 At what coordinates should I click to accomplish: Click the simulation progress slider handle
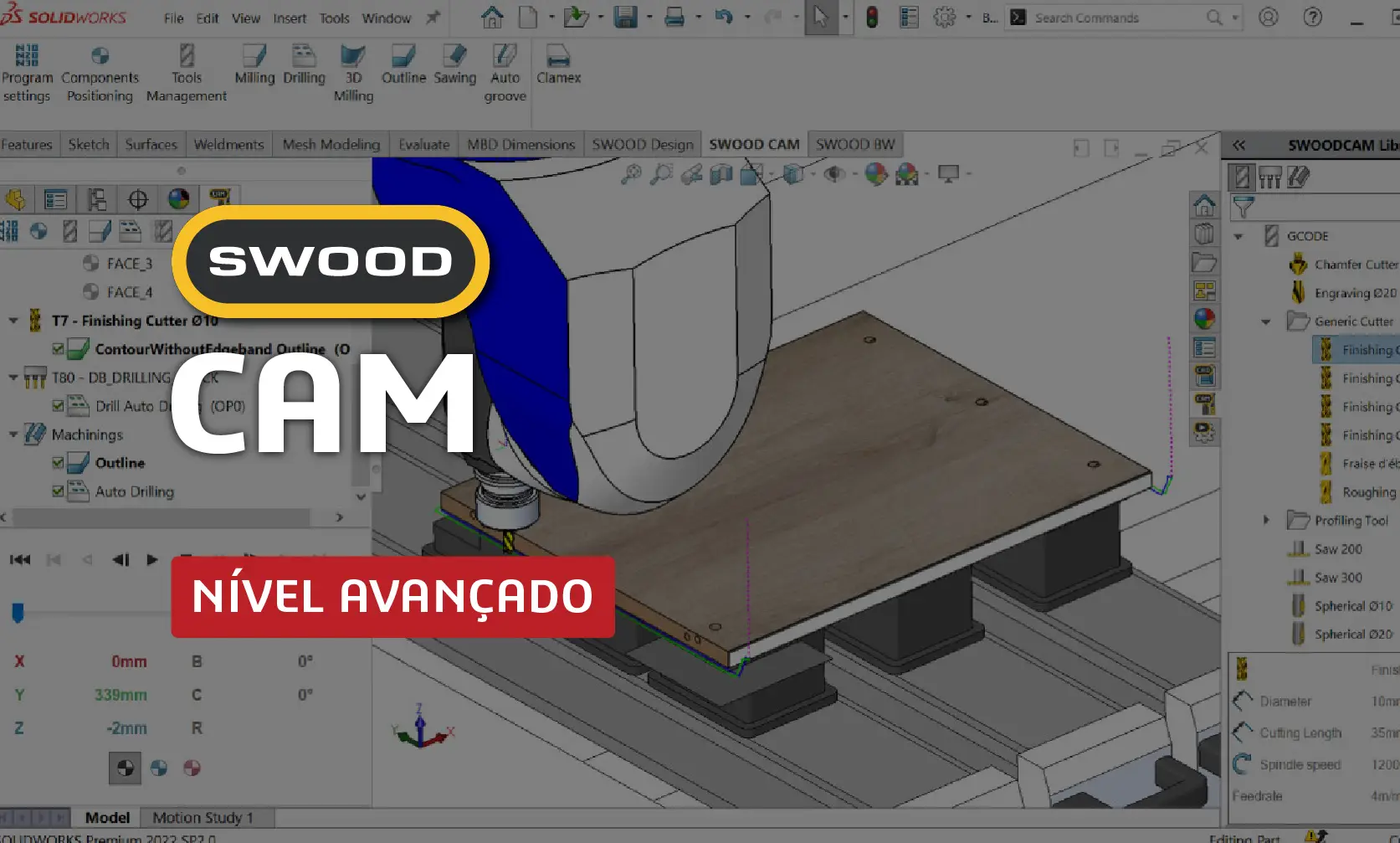click(x=18, y=614)
